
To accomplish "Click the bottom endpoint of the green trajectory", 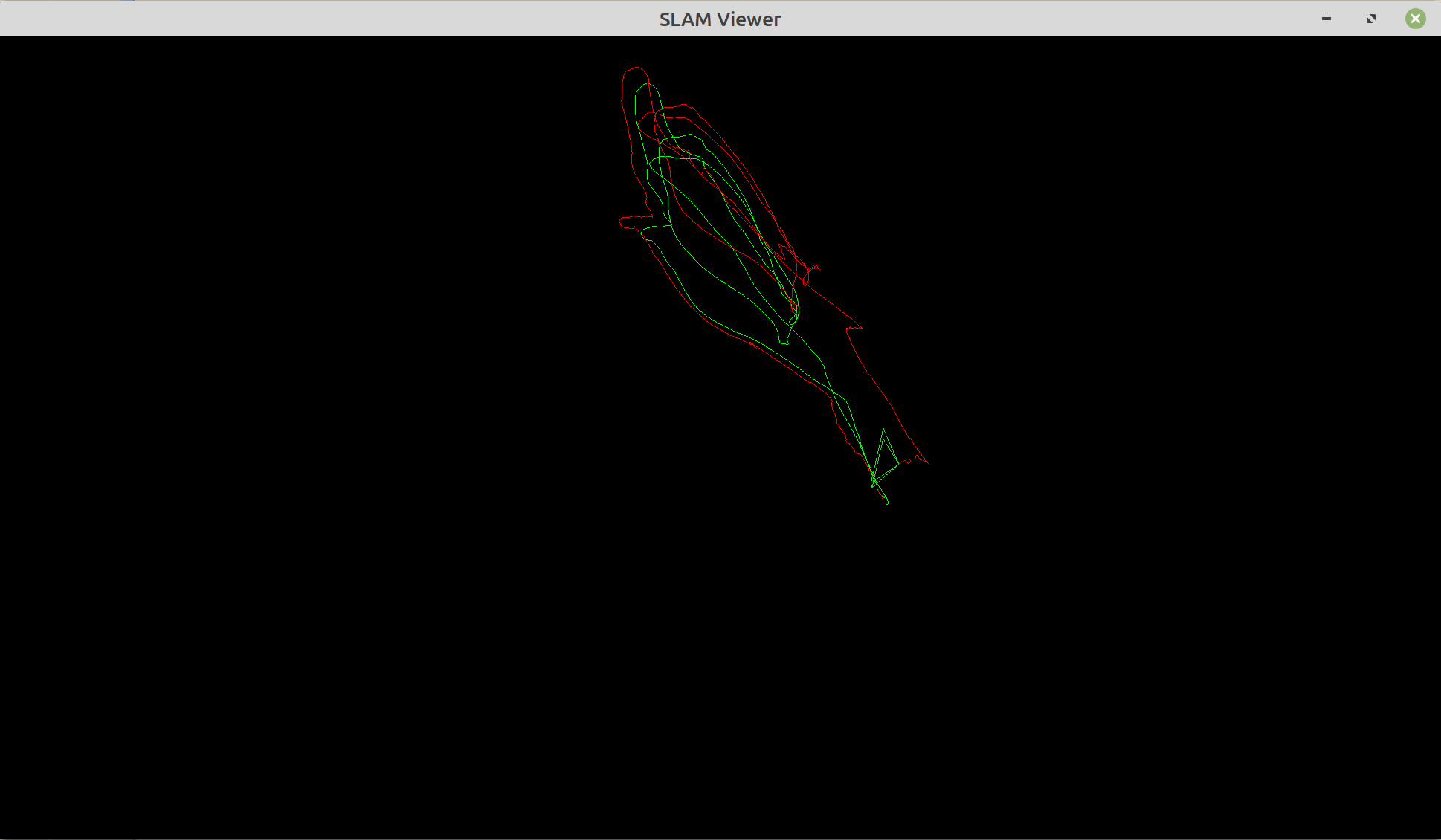I will click(x=887, y=503).
